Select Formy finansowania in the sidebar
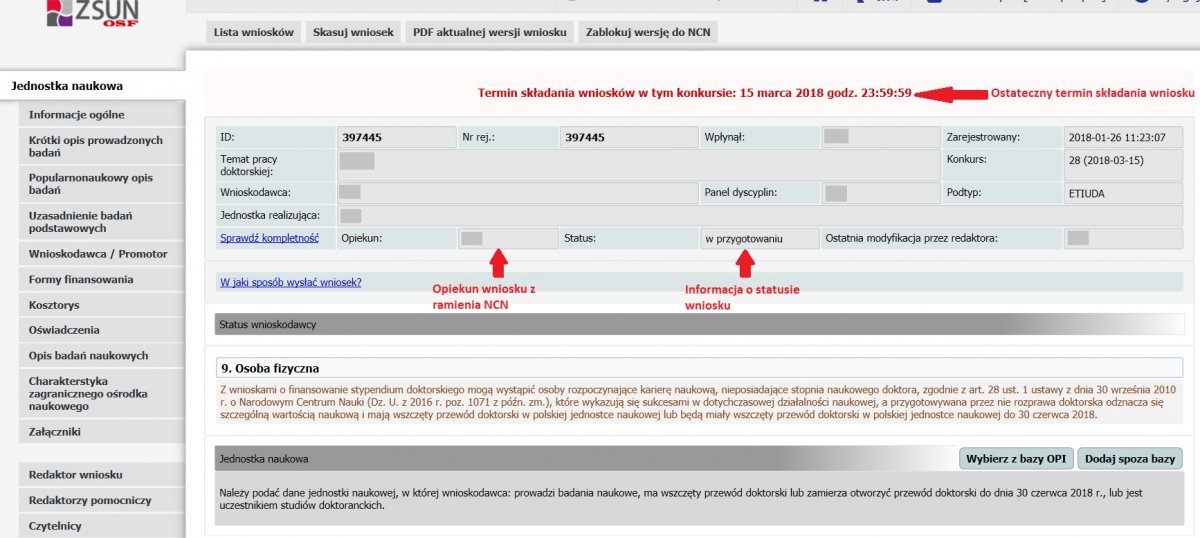 81,280
